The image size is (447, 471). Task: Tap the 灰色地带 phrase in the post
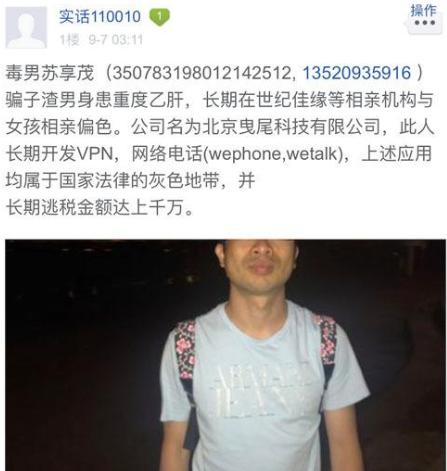click(184, 181)
